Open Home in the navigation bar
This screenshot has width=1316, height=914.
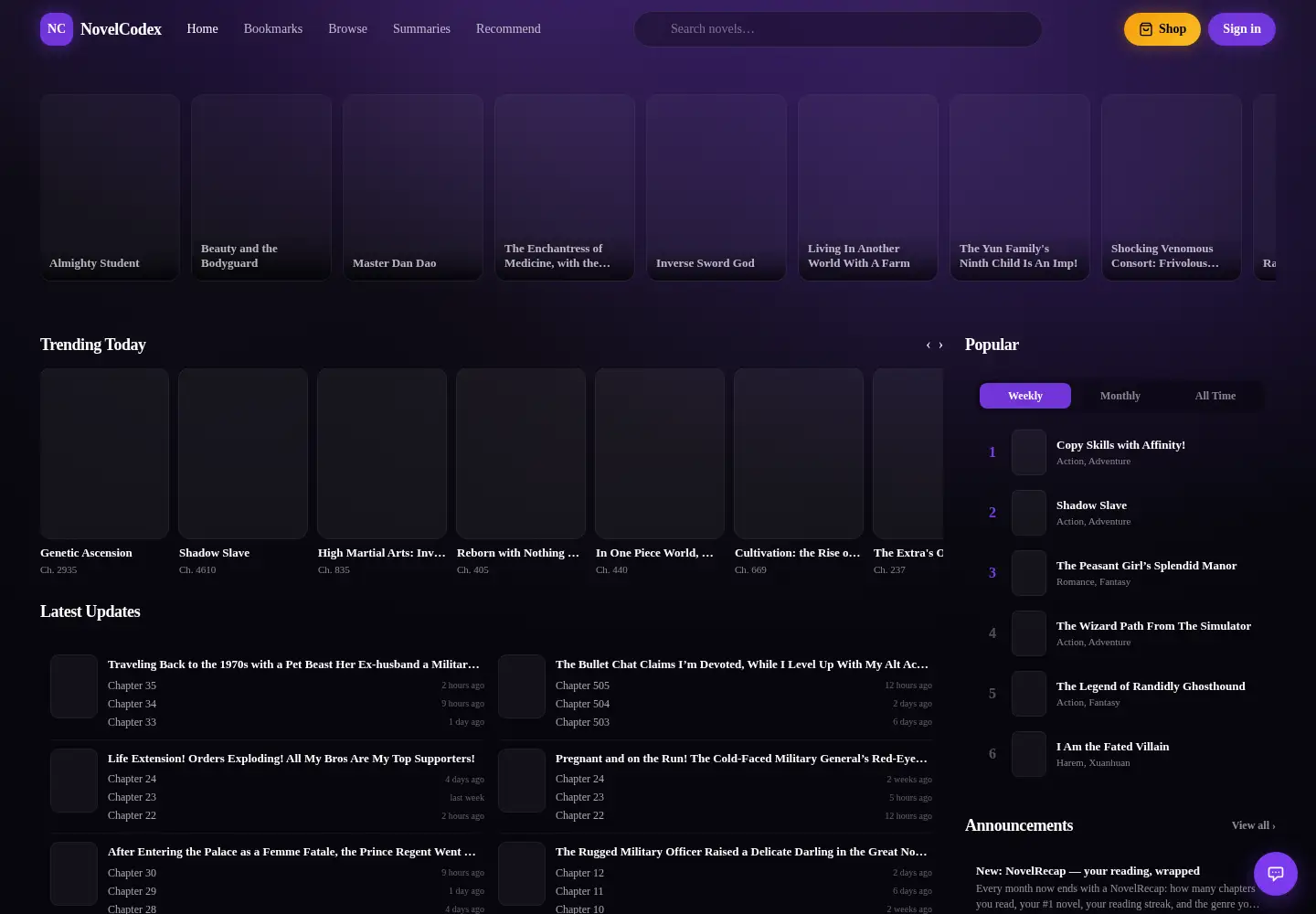[x=202, y=29]
